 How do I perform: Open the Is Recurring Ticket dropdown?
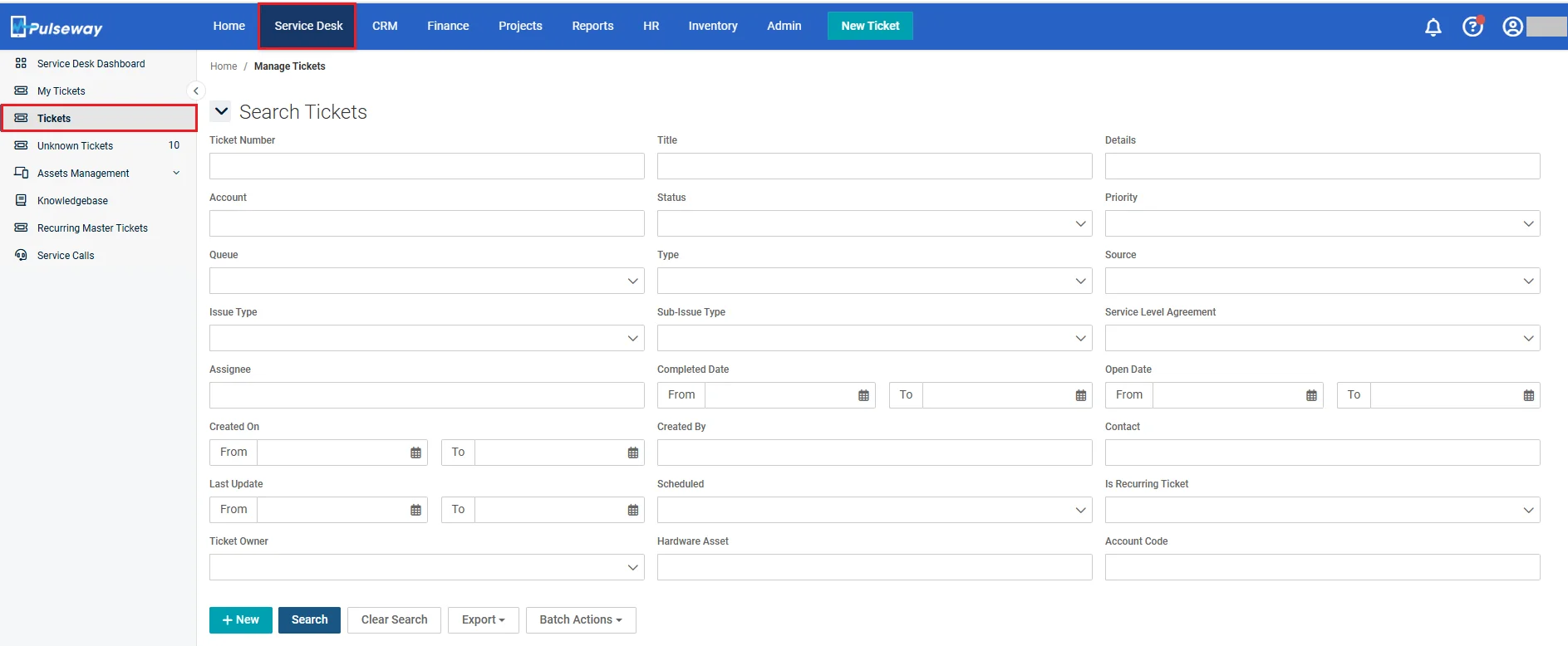pyautogui.click(x=1322, y=510)
